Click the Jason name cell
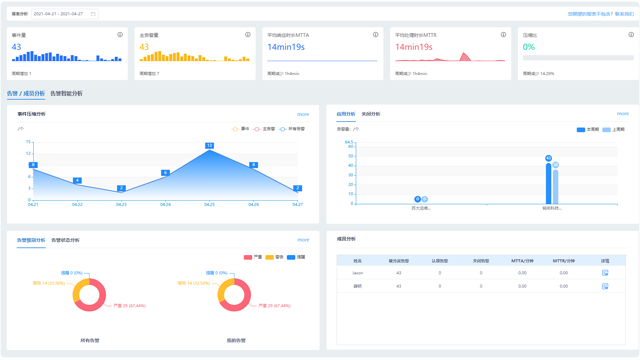 (358, 273)
